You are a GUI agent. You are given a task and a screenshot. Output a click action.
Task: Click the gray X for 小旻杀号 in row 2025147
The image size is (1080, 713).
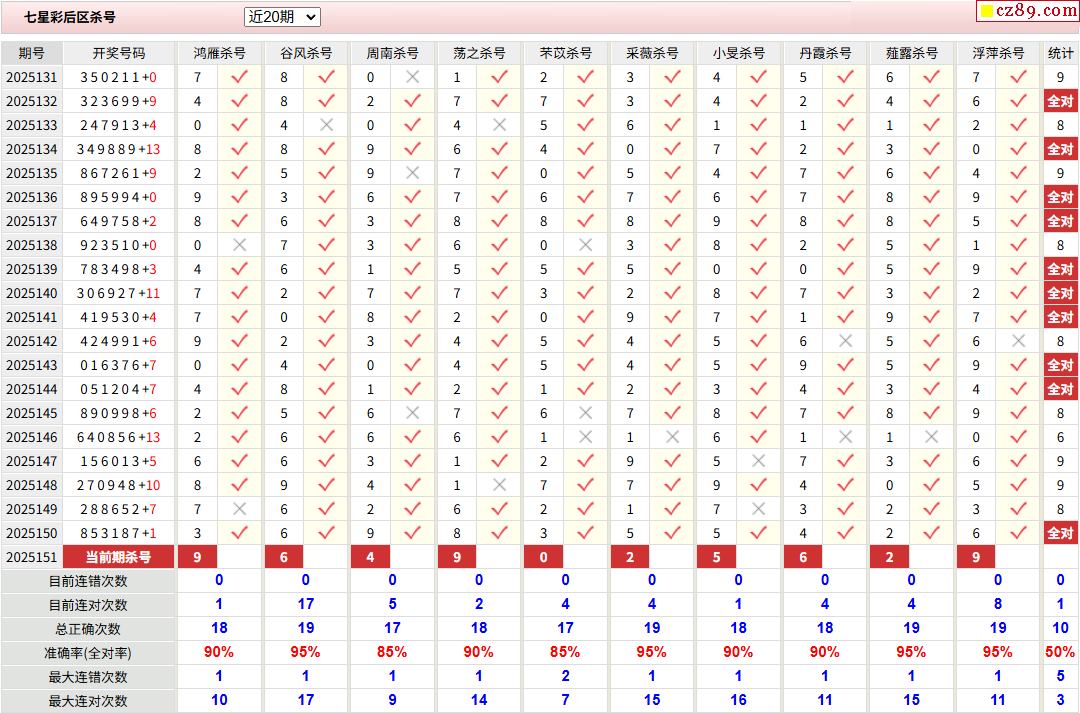click(x=758, y=462)
